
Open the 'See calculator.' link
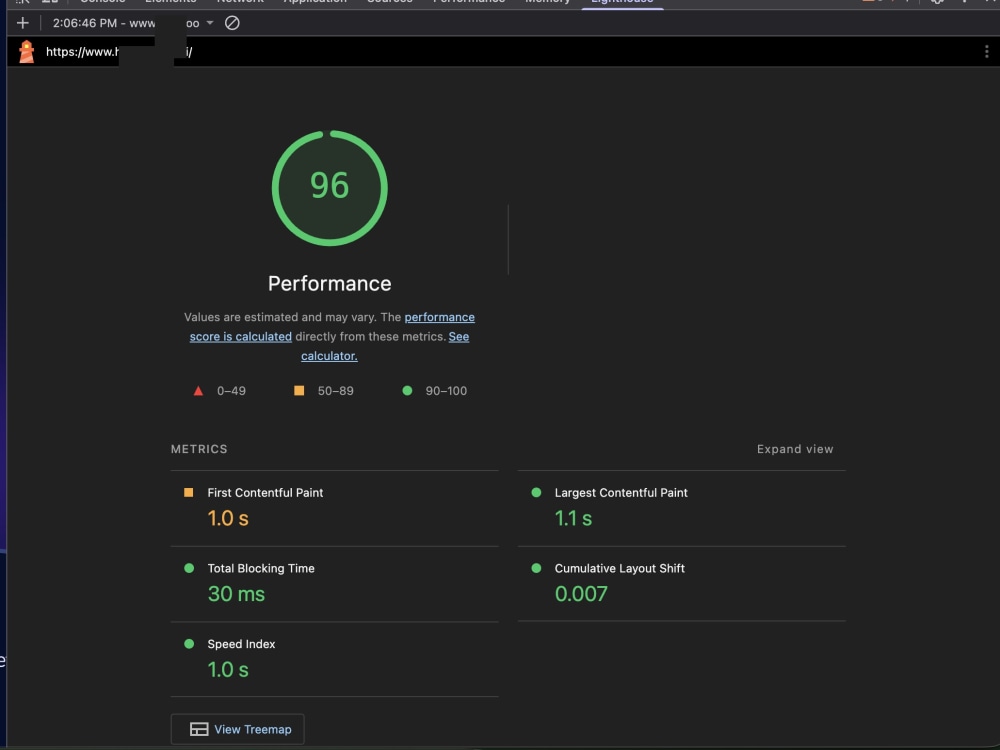tap(385, 346)
